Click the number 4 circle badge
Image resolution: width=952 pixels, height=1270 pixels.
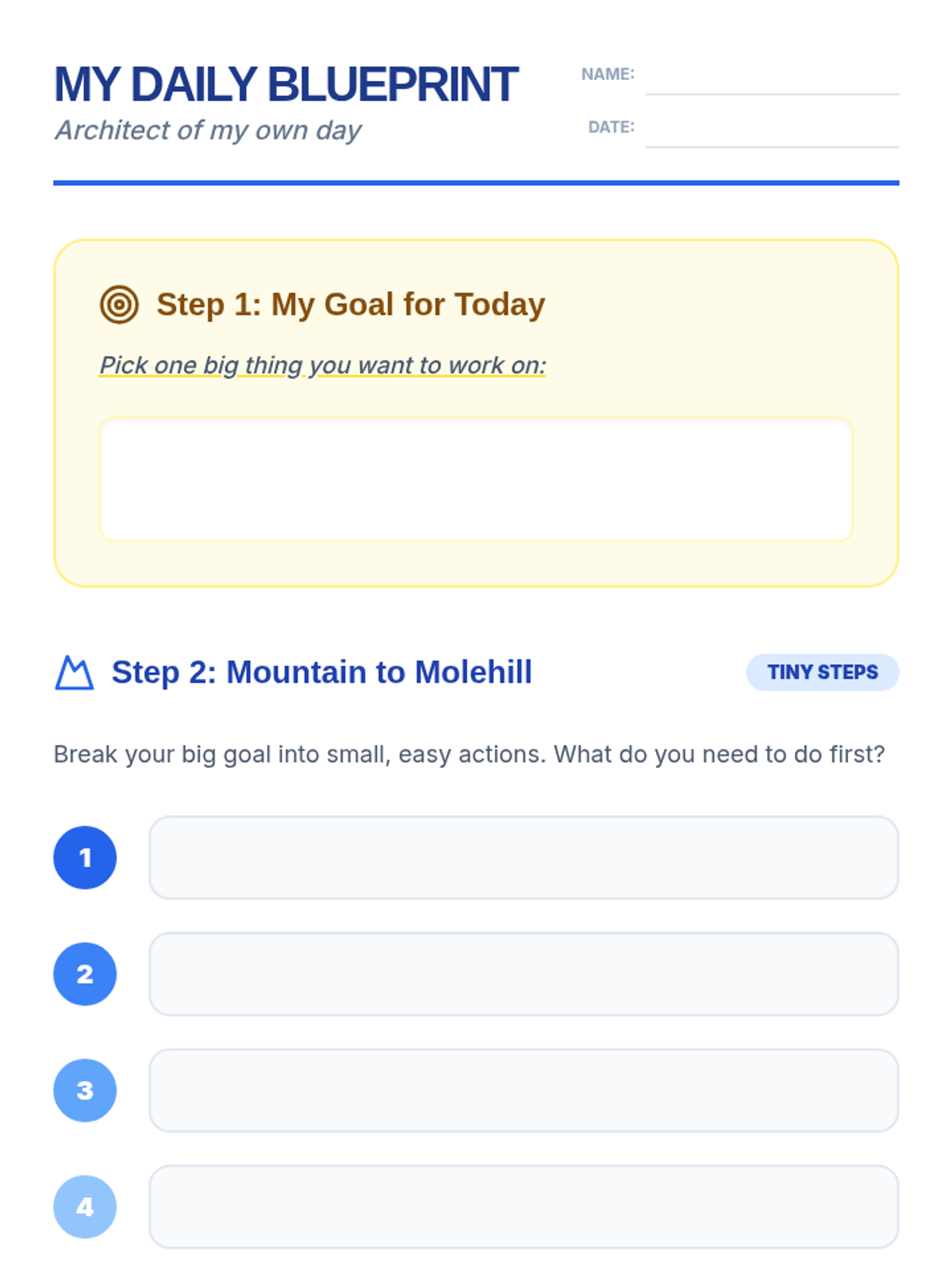(x=85, y=1206)
